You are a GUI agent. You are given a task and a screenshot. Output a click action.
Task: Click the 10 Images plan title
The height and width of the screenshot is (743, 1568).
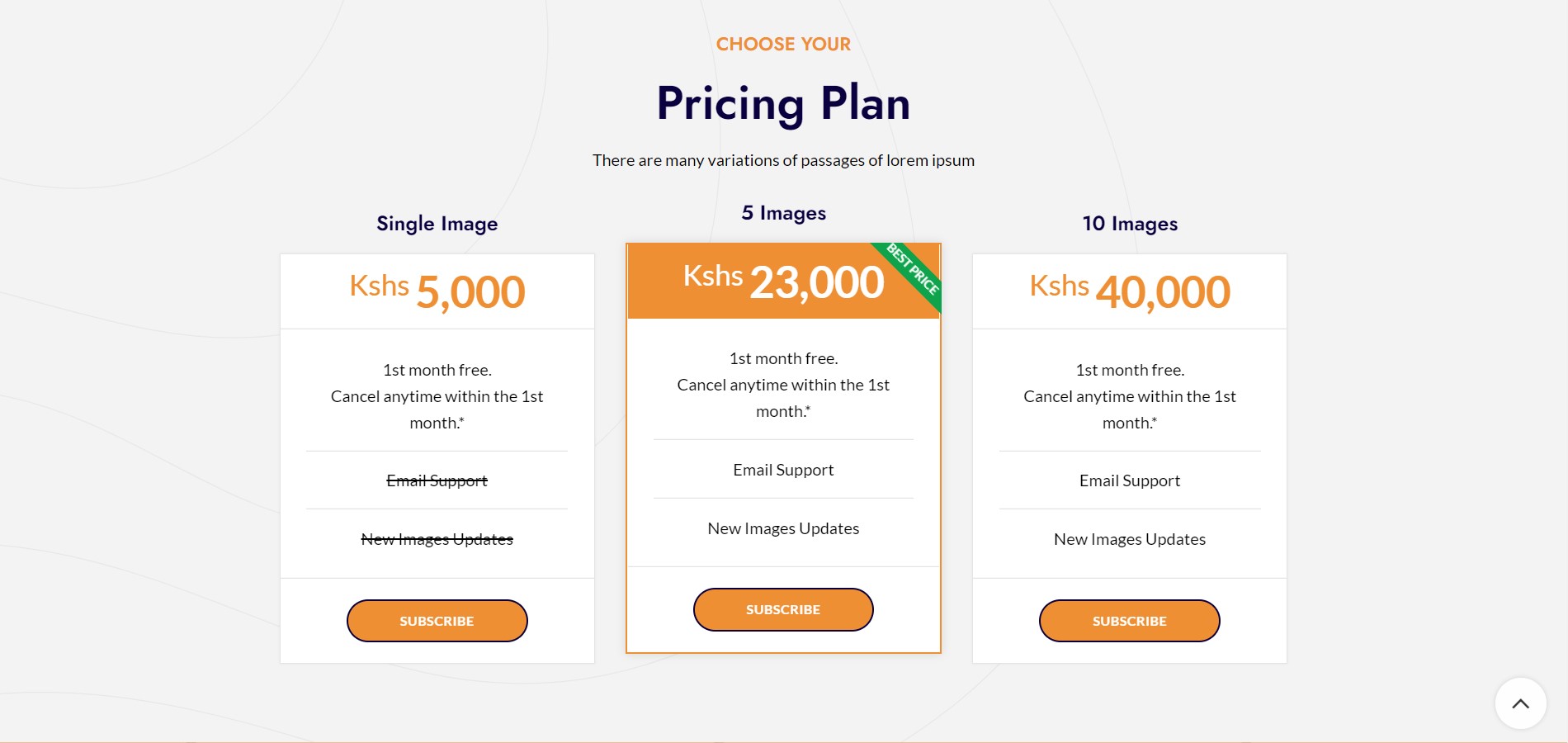coord(1130,224)
